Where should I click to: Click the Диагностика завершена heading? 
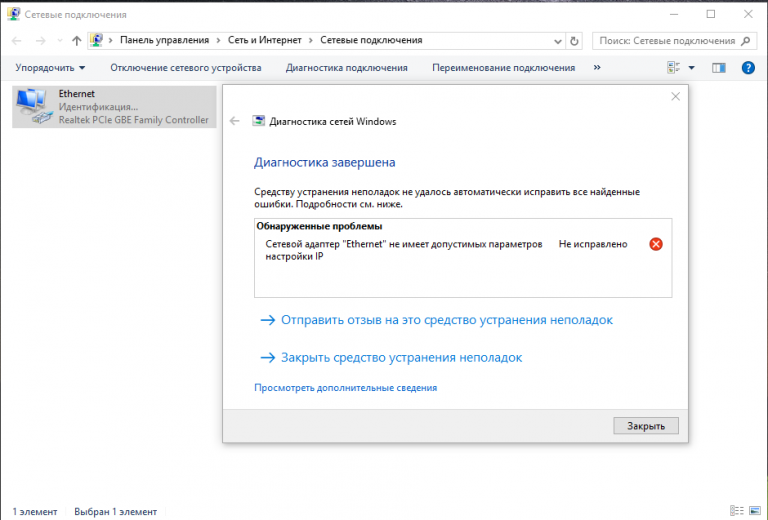324,162
